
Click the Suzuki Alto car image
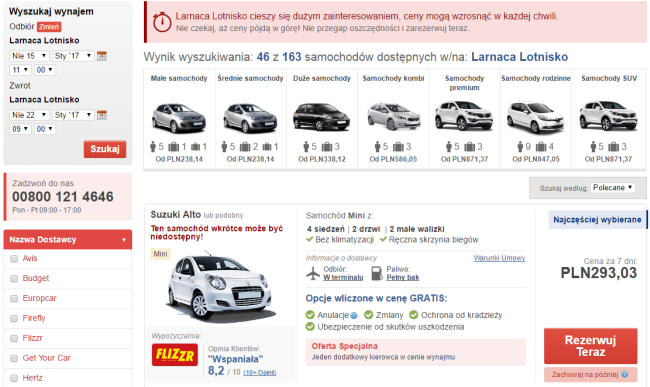220,288
